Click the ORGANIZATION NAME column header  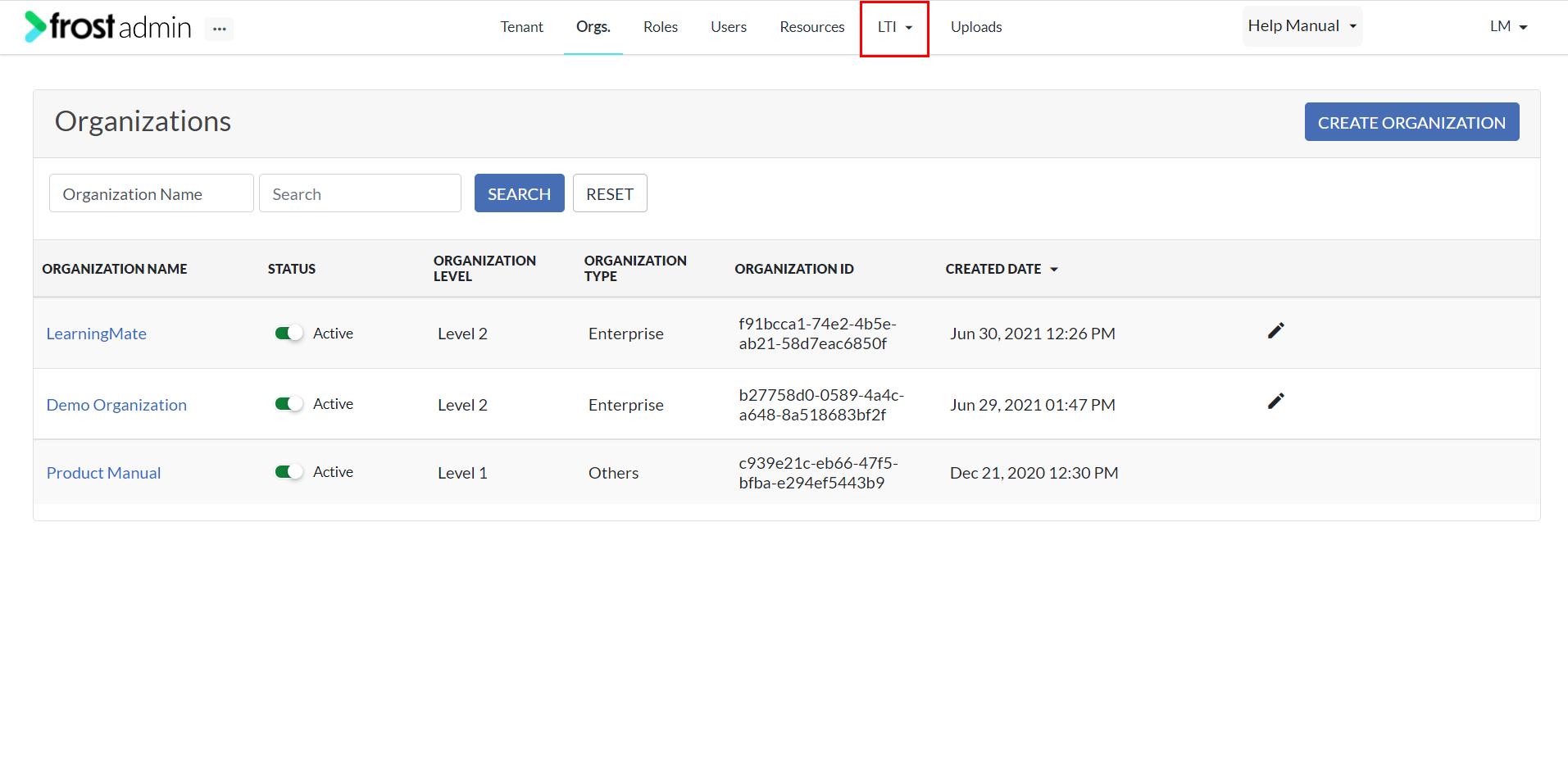(x=114, y=268)
